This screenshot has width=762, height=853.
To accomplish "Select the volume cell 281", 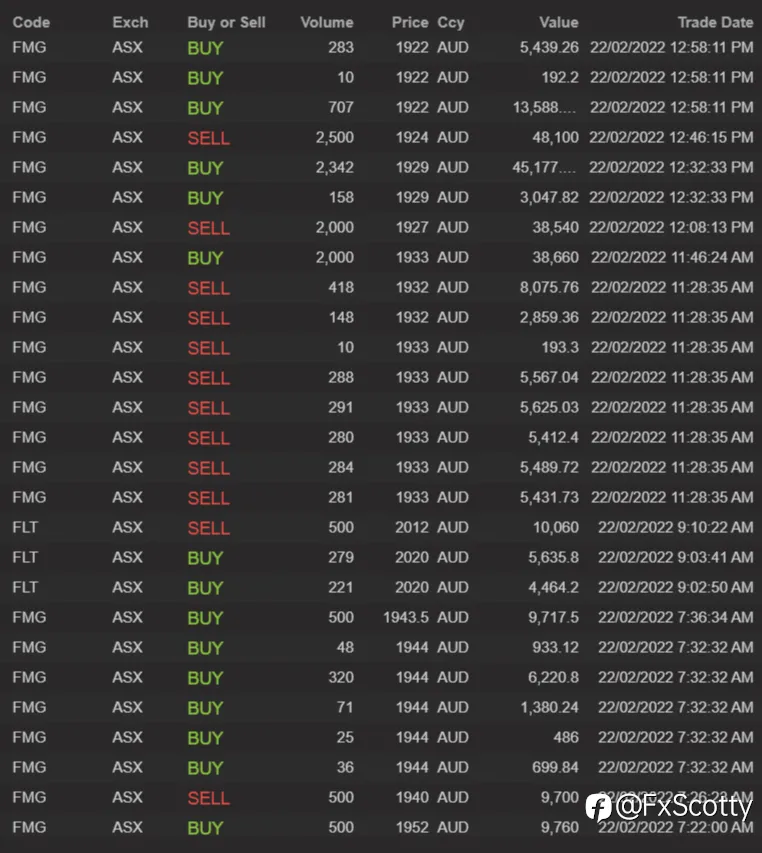I will pos(341,497).
